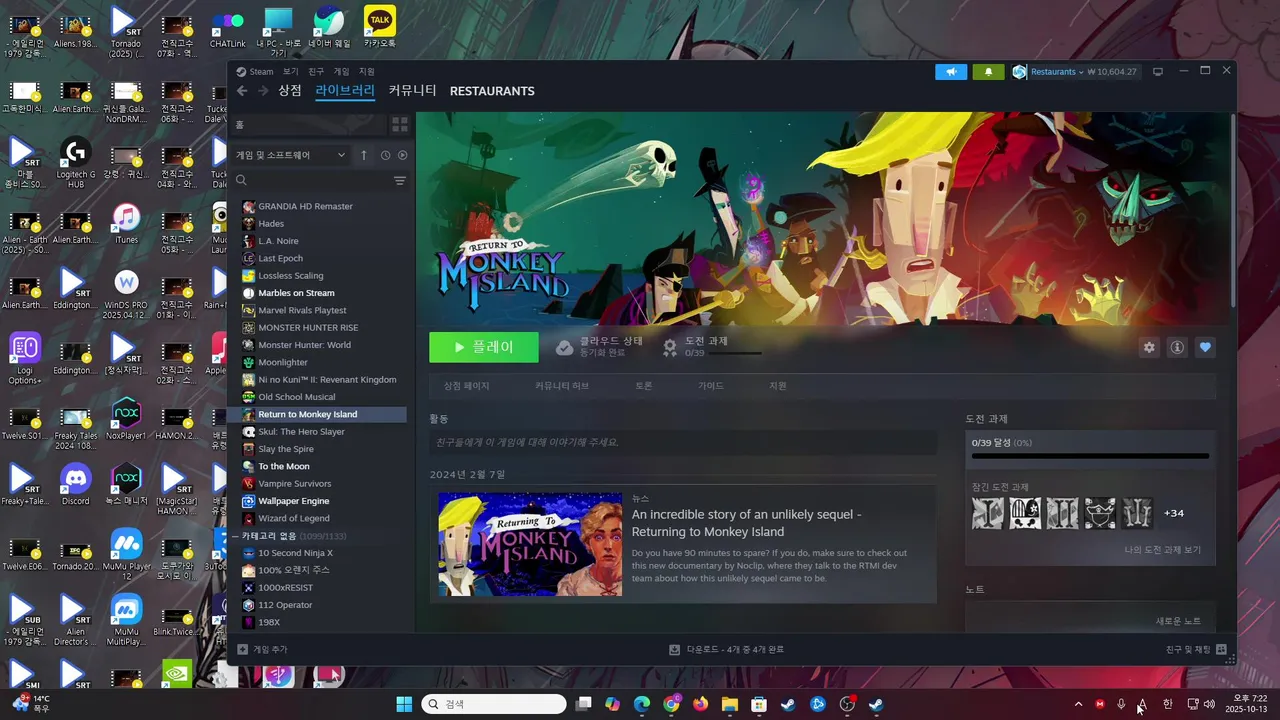Click the achievements progress bar

1090,456
